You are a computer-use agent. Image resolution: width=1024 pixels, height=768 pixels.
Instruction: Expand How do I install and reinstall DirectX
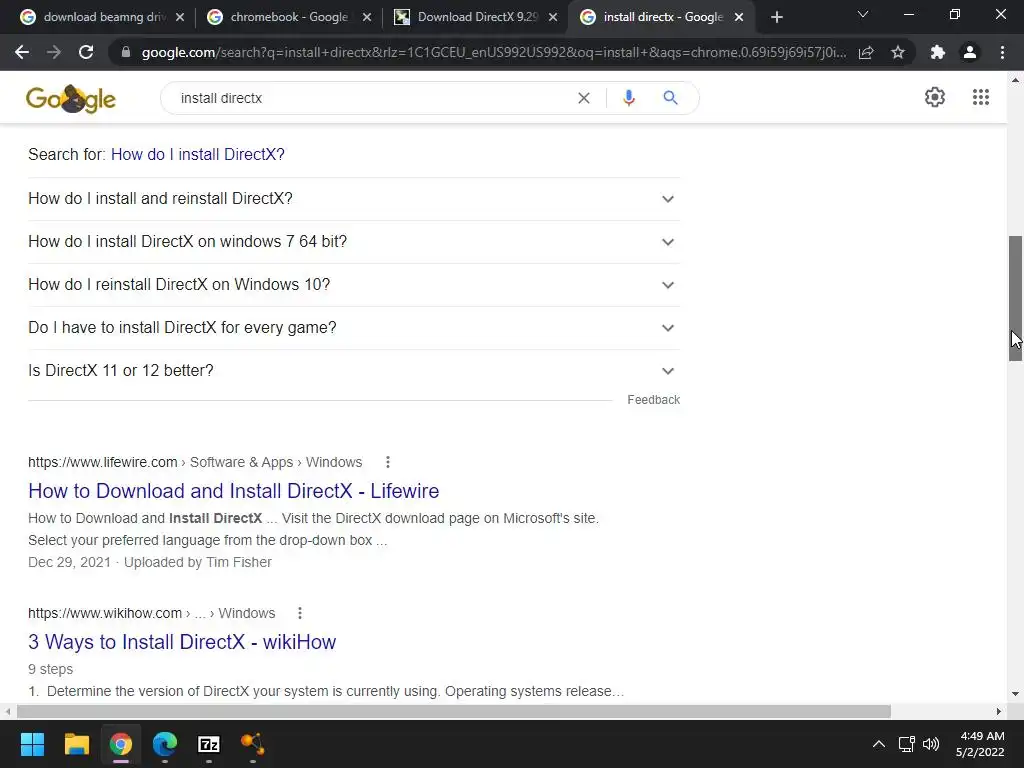(354, 199)
